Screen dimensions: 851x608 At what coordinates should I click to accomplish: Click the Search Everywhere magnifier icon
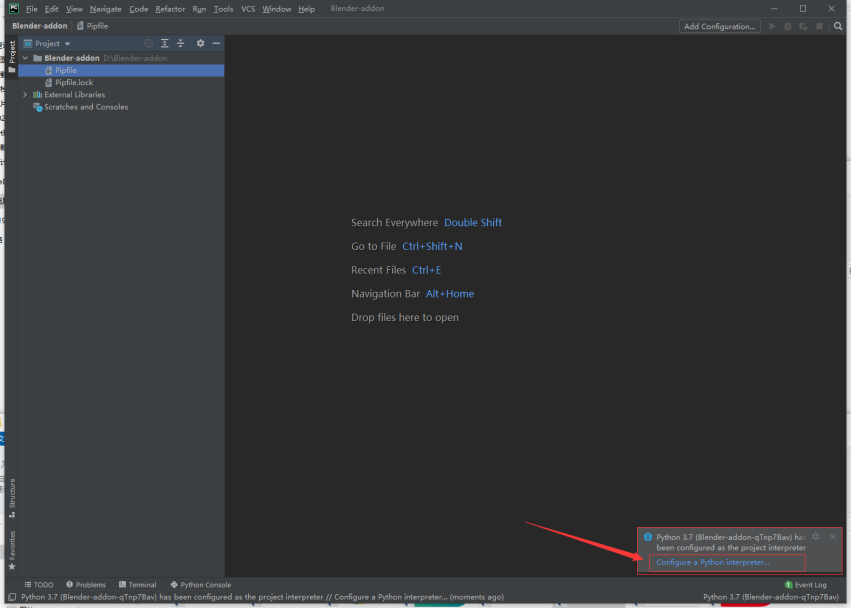838,26
